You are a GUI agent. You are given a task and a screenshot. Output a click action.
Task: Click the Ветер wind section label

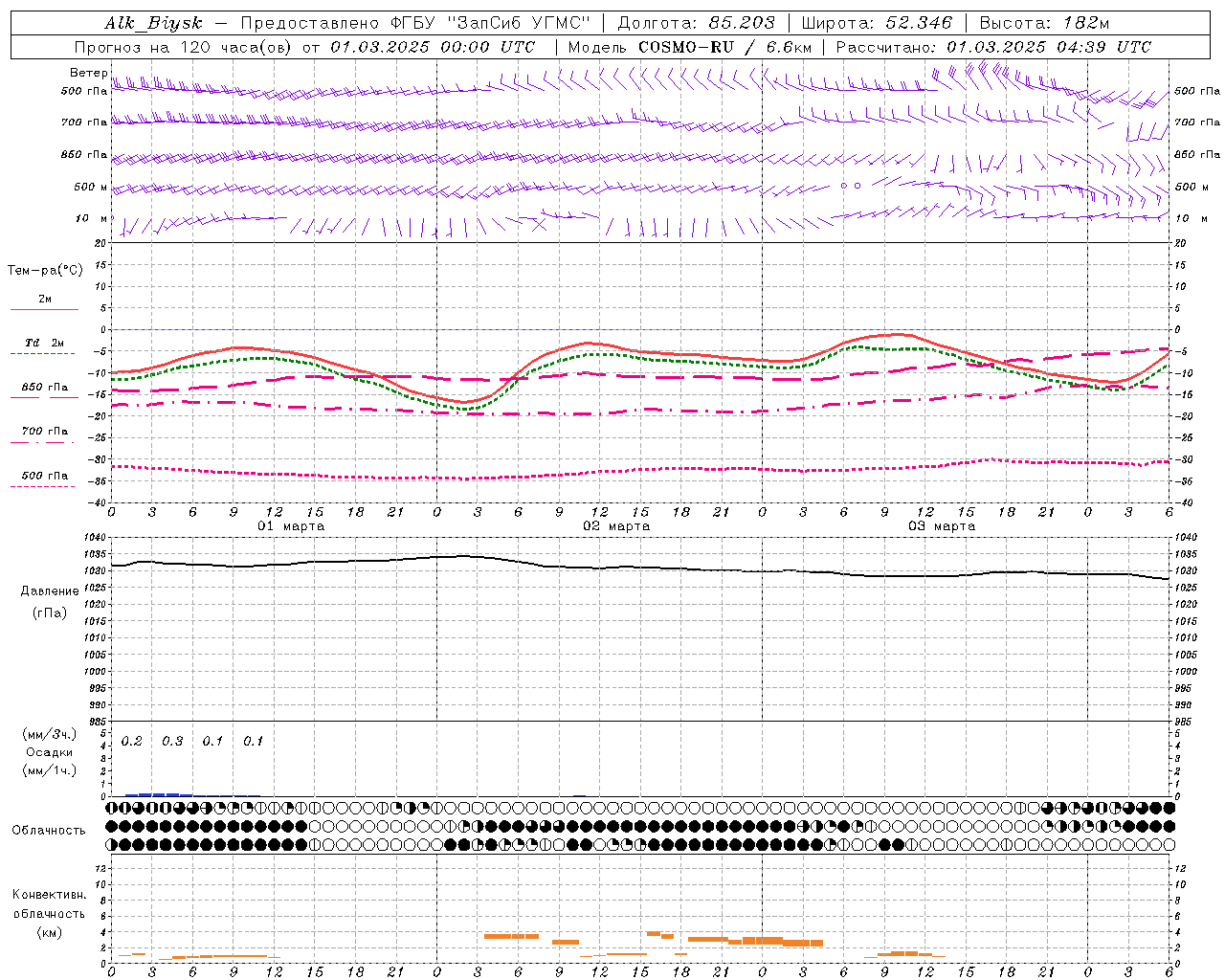(88, 73)
